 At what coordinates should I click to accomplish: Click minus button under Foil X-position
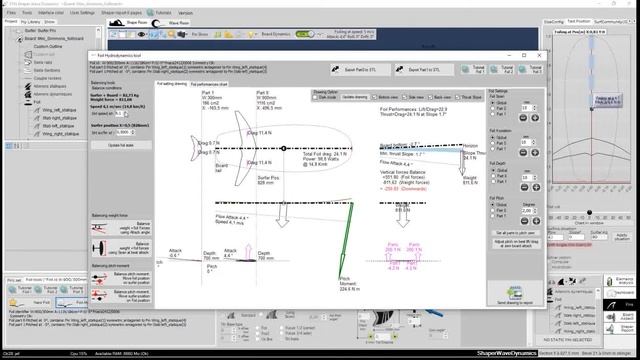pos(523,153)
